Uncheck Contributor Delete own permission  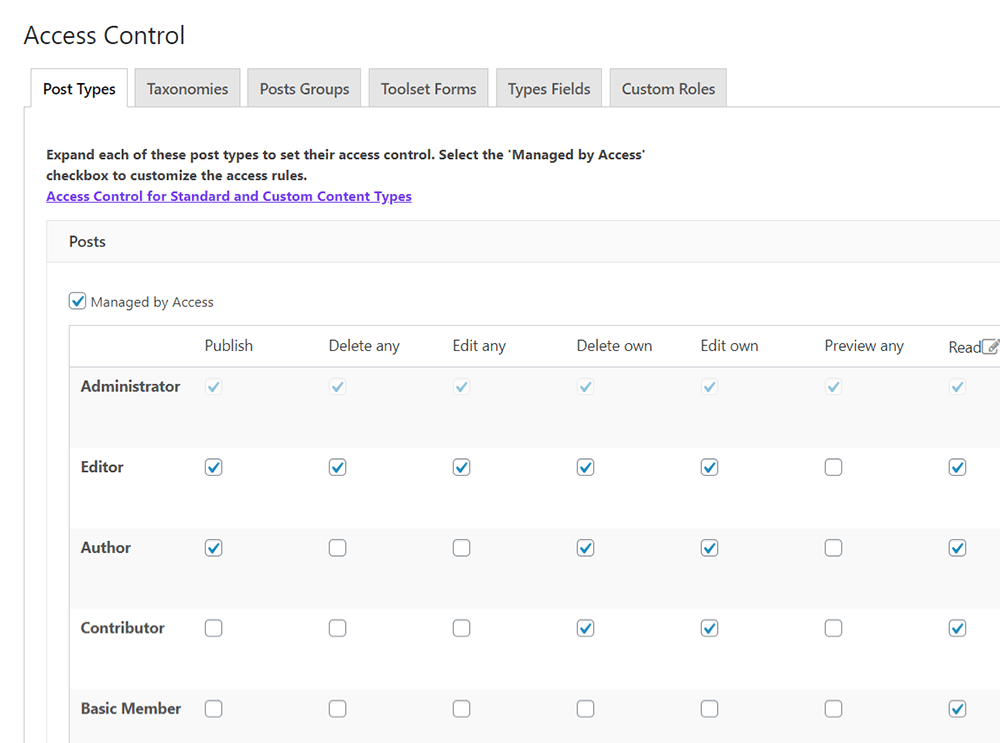[585, 628]
